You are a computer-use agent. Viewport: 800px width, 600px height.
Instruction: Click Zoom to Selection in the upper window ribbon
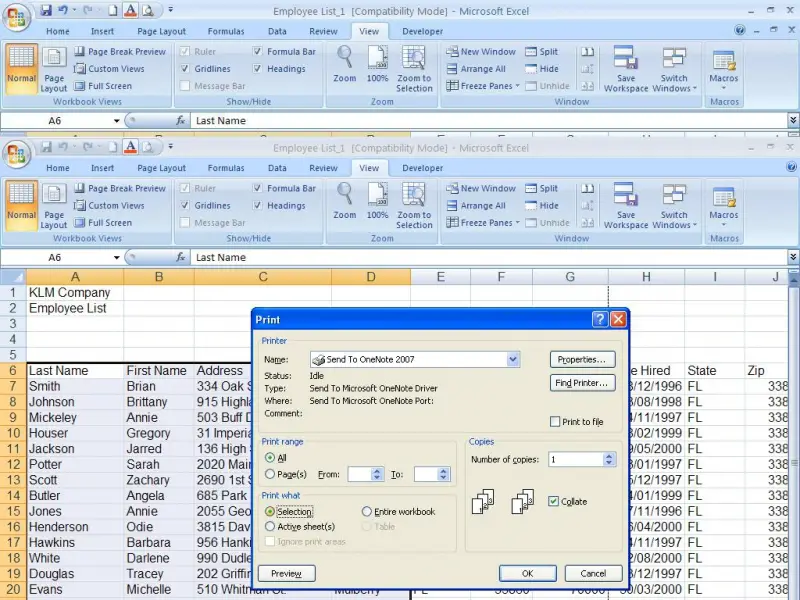point(414,70)
